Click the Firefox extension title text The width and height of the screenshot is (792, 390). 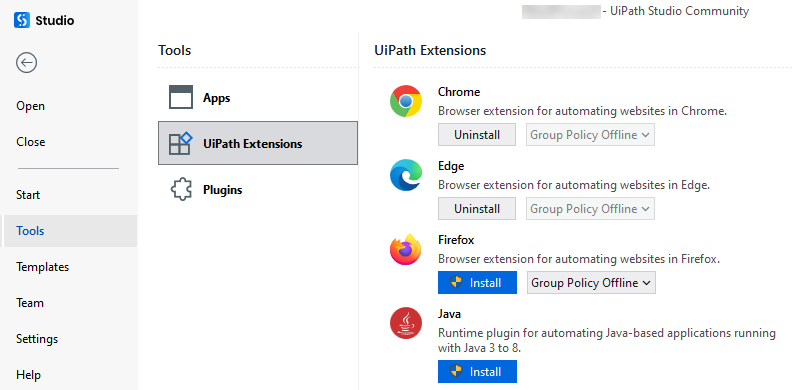pos(456,240)
